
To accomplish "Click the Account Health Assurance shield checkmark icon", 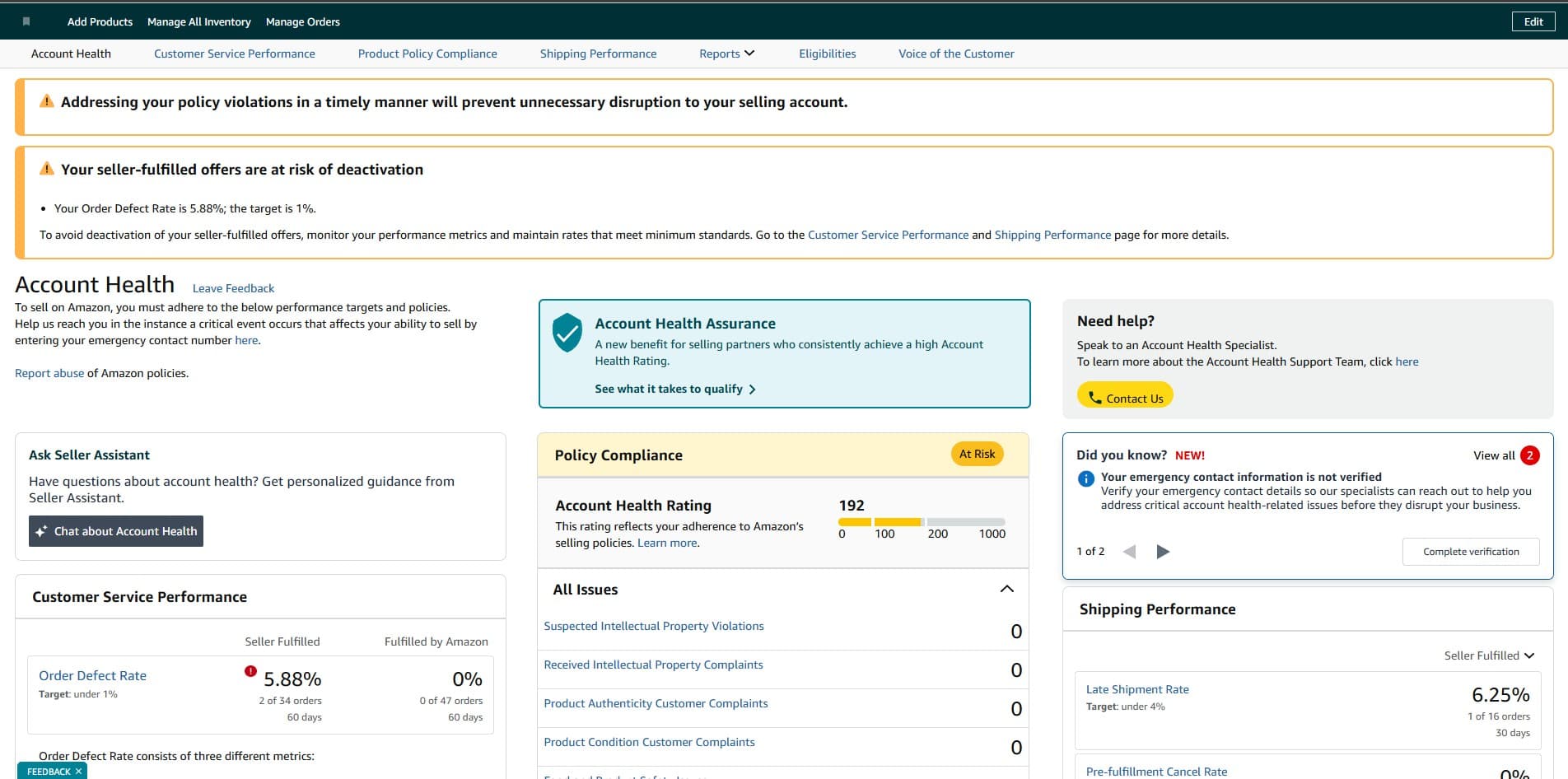I will tap(567, 333).
